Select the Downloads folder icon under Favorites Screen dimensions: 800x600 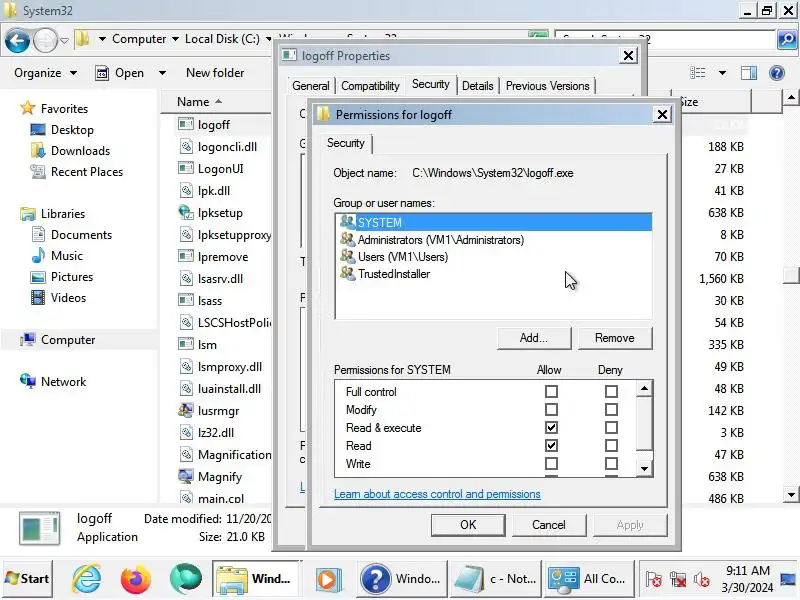pos(38,151)
